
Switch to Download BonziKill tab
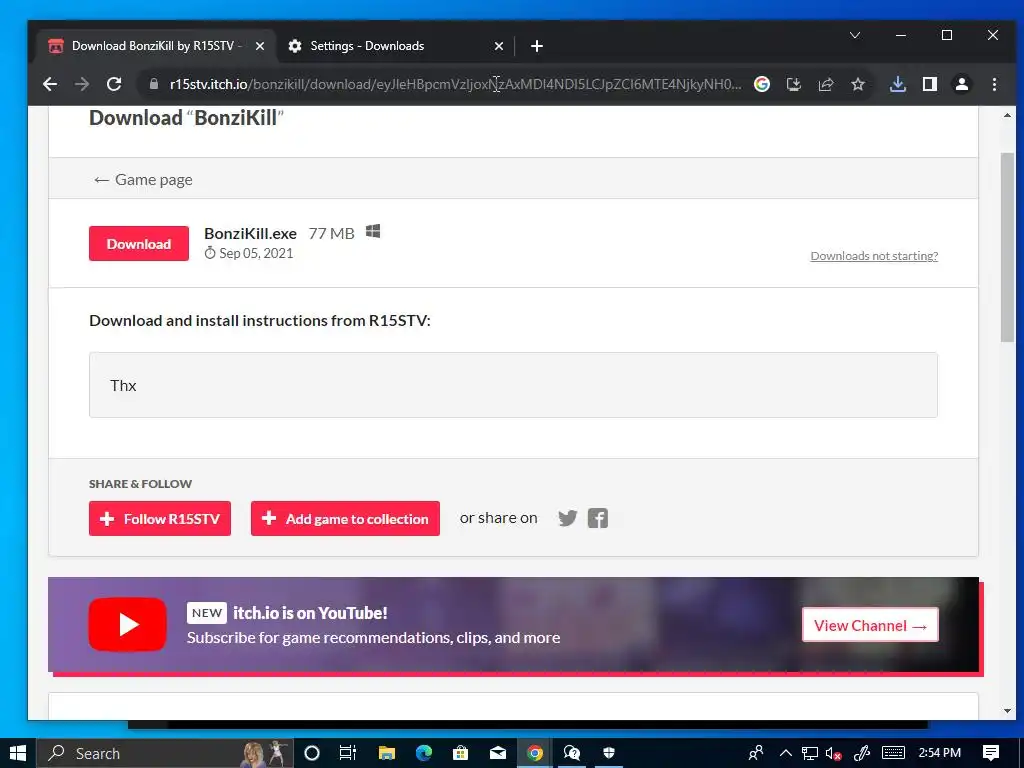tap(155, 46)
